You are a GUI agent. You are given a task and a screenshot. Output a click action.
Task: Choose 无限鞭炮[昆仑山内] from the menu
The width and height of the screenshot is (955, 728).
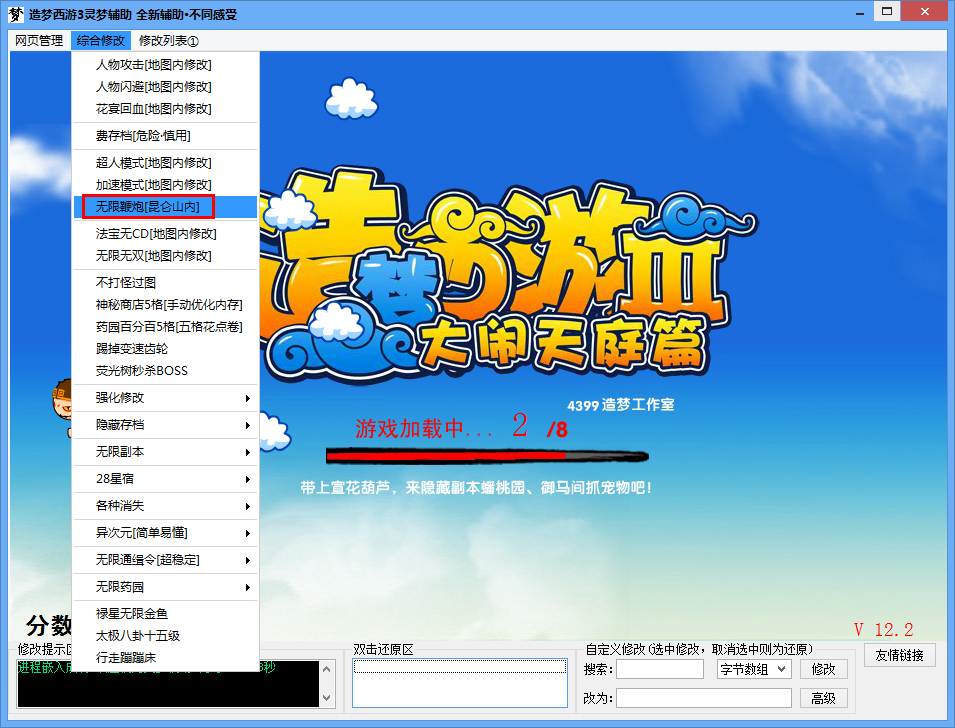(x=147, y=207)
